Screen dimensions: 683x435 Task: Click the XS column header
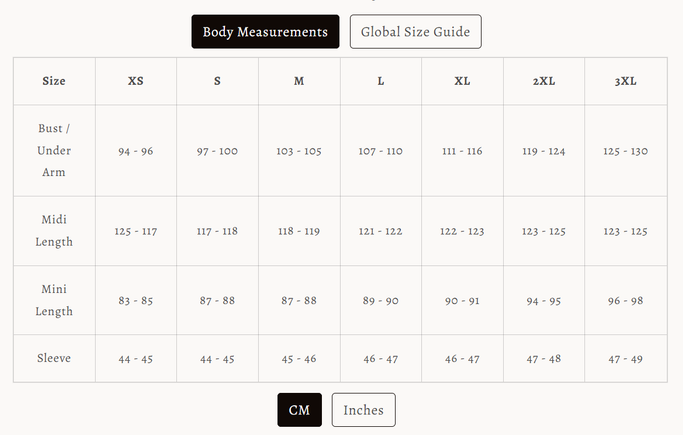point(136,81)
